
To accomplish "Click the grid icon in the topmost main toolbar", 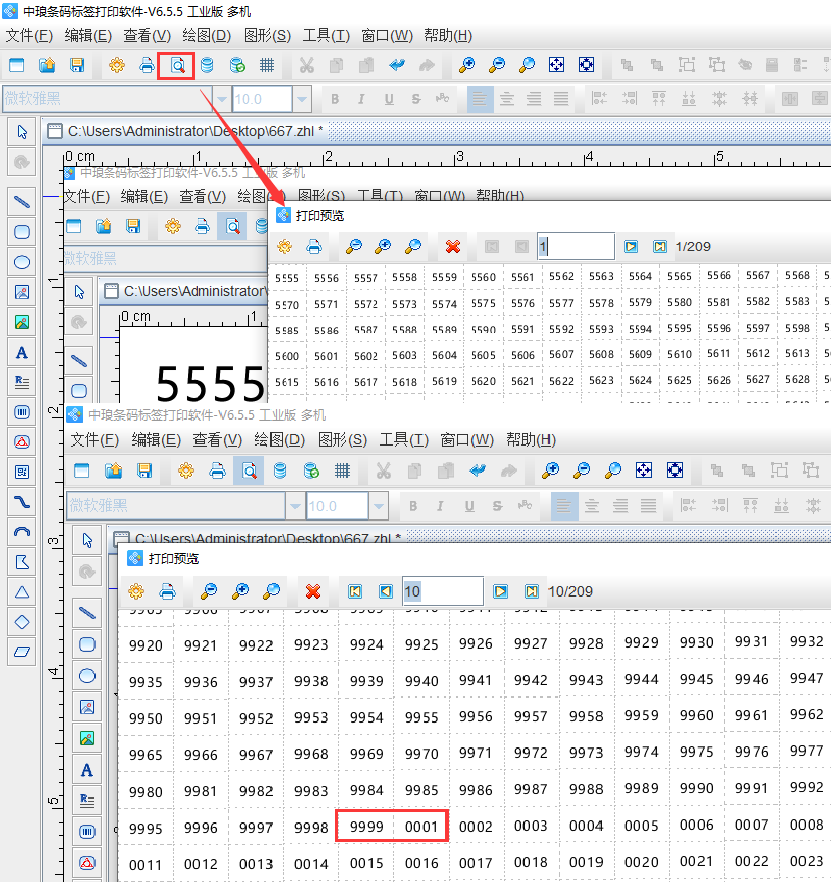I will (x=267, y=66).
